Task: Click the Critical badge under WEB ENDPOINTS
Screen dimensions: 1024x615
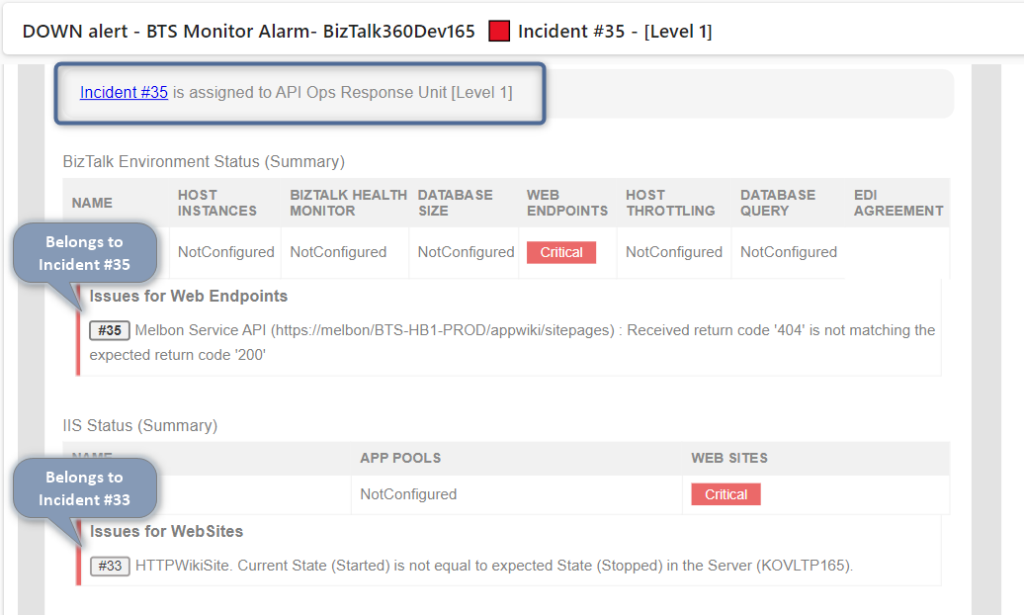Action: click(x=561, y=252)
